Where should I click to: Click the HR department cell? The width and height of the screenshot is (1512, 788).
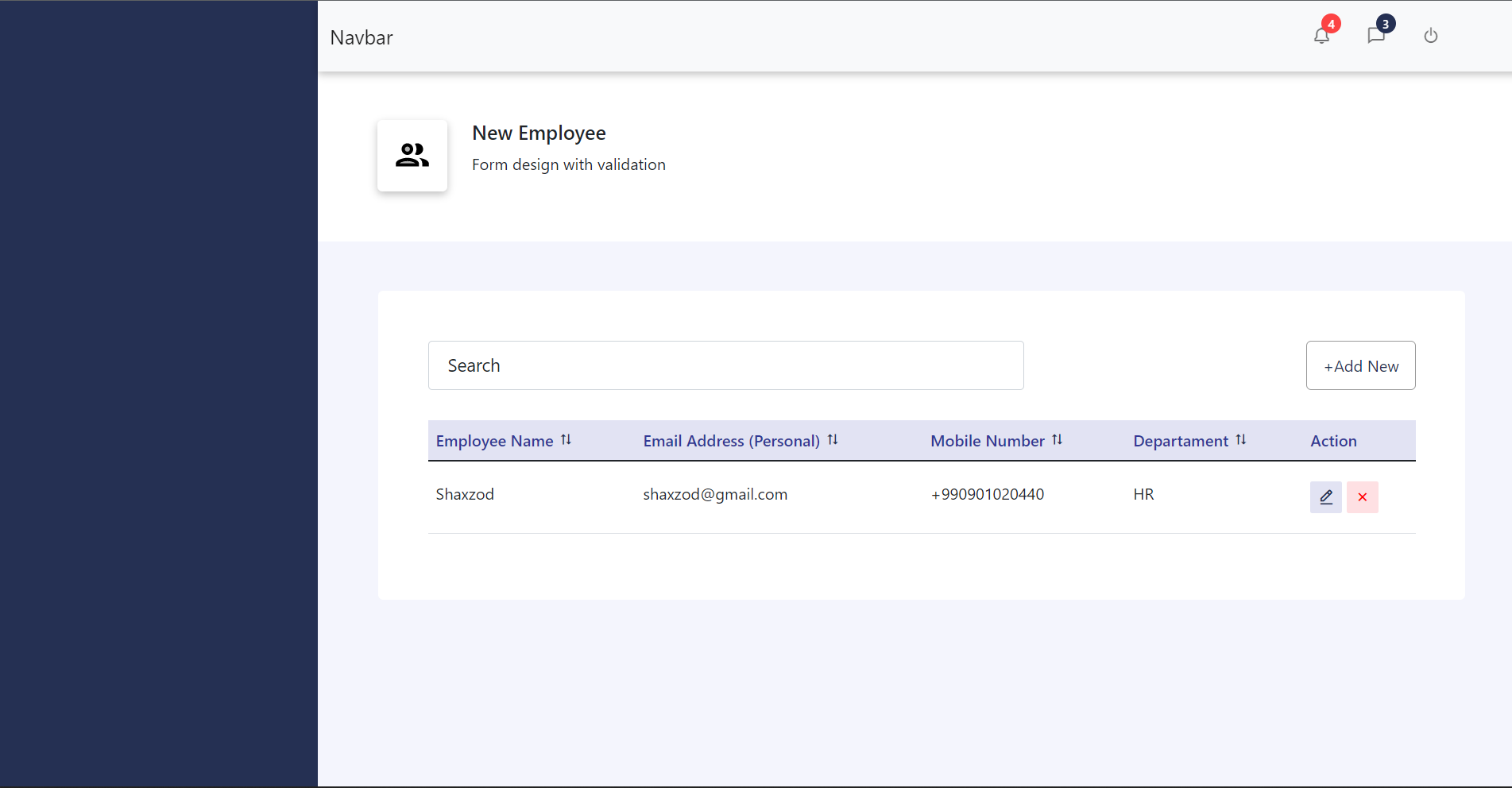click(1143, 494)
